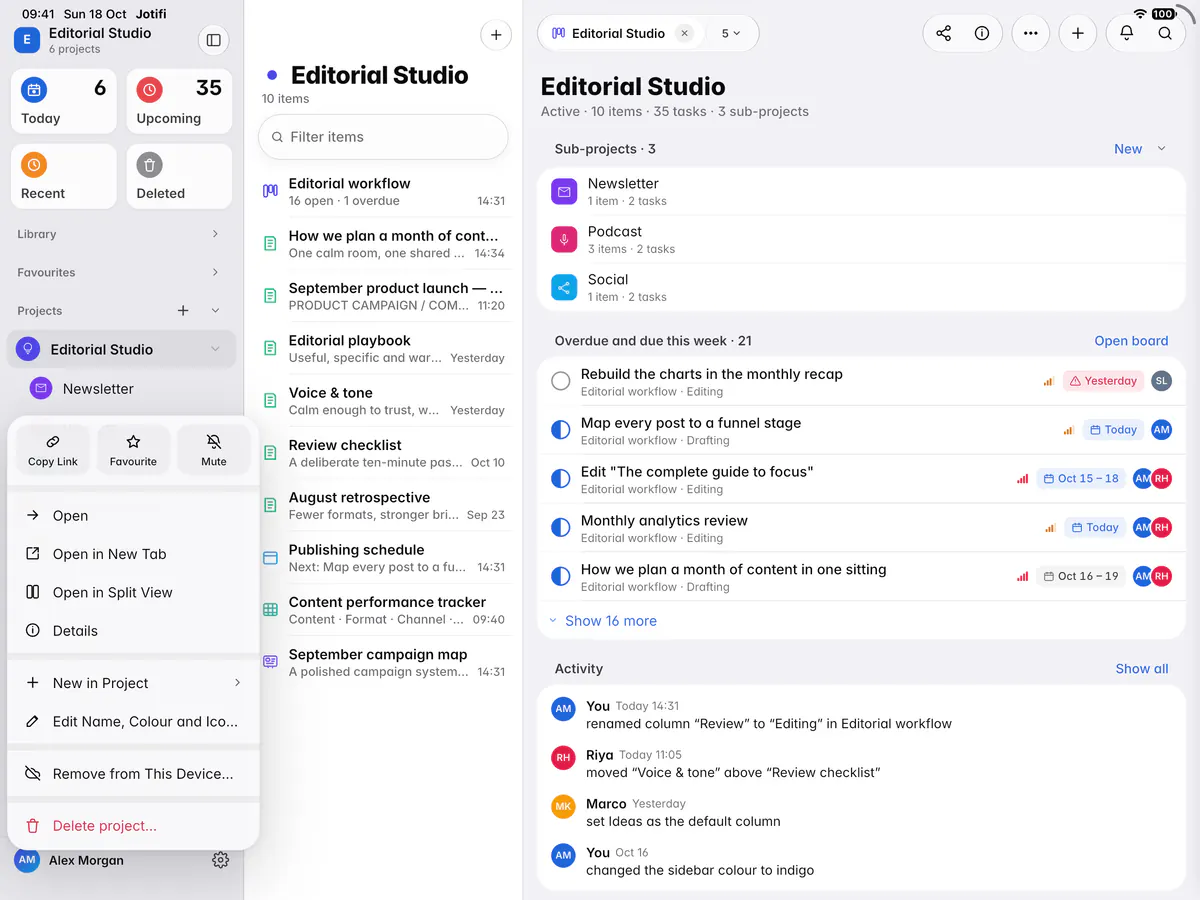Open the Upcoming card with 35
1200x900 pixels.
[179, 101]
